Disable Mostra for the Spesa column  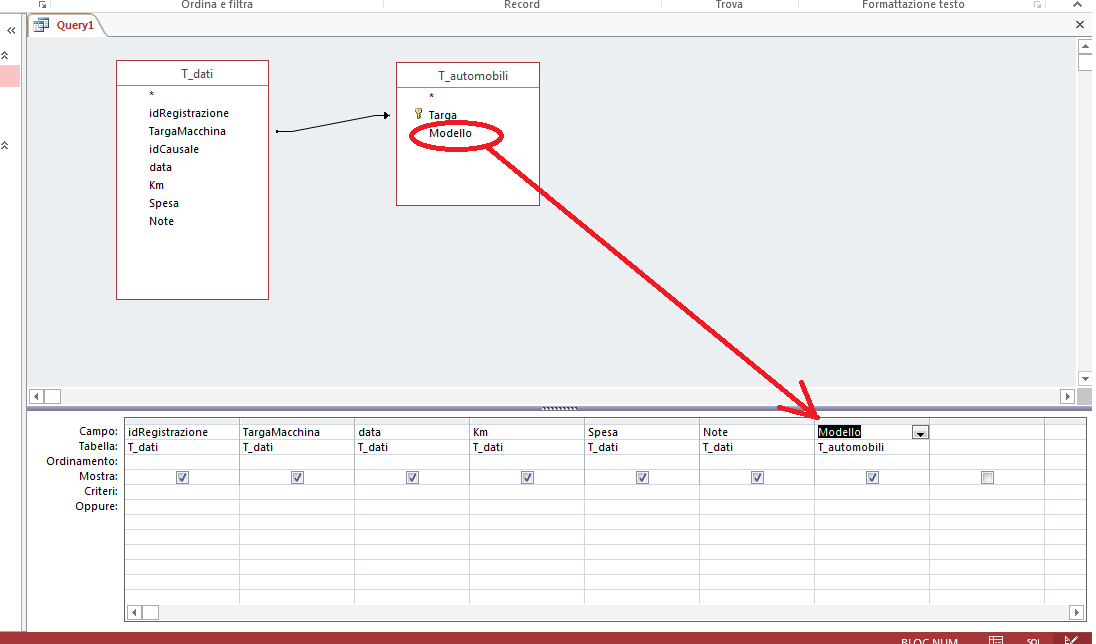[642, 478]
